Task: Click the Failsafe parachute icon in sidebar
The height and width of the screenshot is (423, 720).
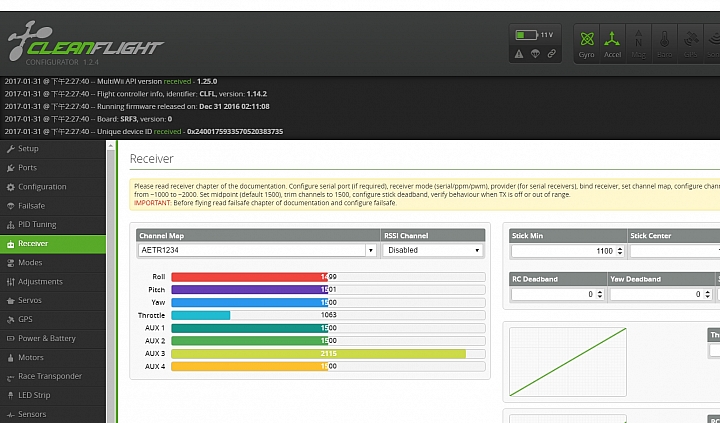Action: (10, 206)
